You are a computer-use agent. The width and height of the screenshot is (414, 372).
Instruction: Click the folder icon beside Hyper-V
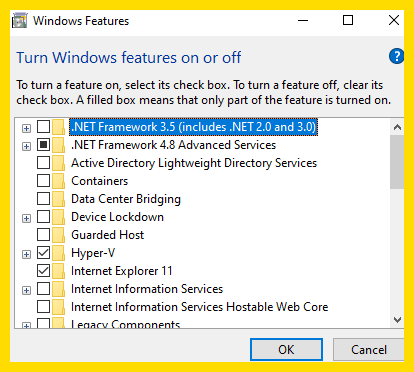pyautogui.click(x=58, y=253)
